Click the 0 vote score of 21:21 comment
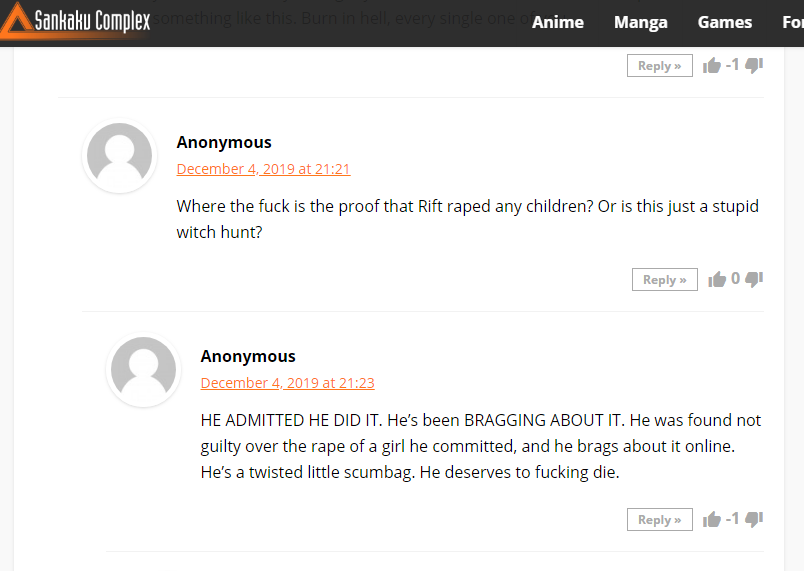Image resolution: width=804 pixels, height=571 pixels. [735, 278]
